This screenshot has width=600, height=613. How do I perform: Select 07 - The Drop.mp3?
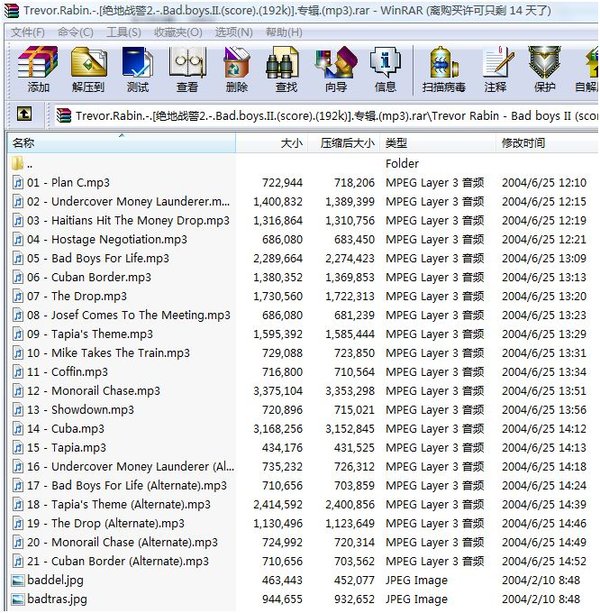point(77,296)
